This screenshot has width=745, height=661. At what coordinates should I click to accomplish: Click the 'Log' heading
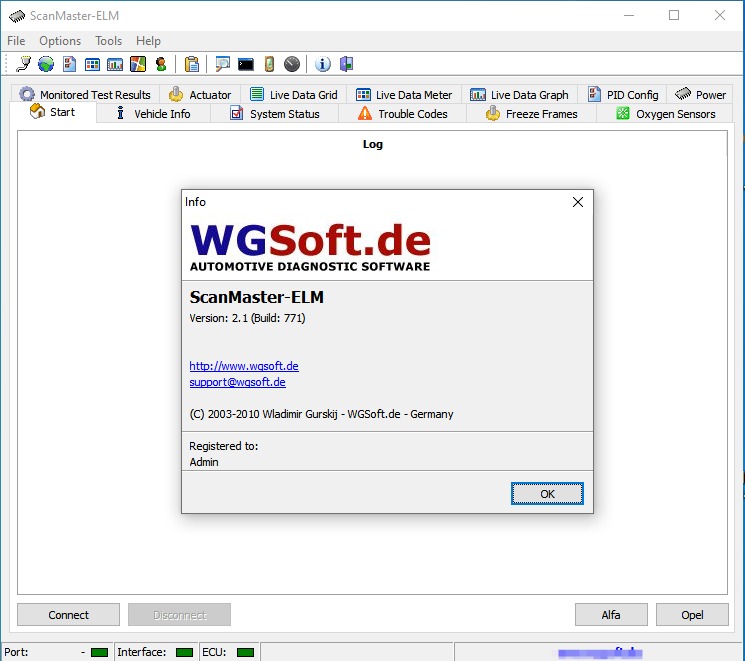tap(372, 144)
